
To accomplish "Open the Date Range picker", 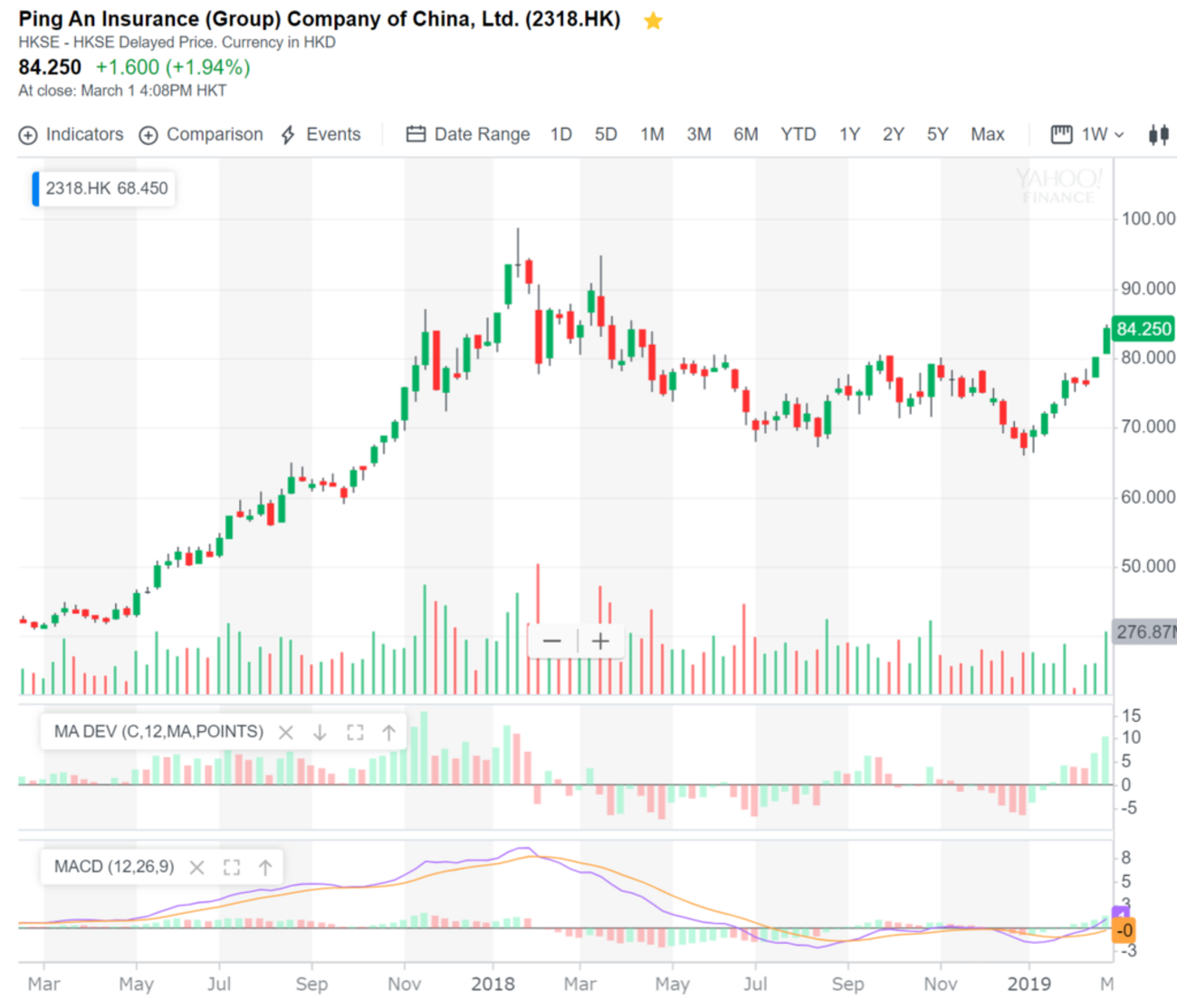I will [x=468, y=135].
